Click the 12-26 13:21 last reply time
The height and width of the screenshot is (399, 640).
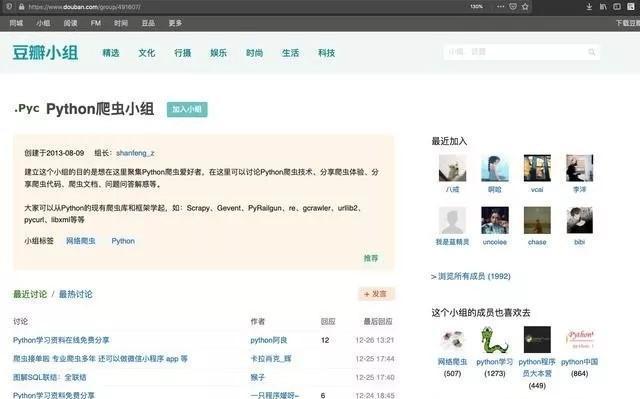coord(375,340)
